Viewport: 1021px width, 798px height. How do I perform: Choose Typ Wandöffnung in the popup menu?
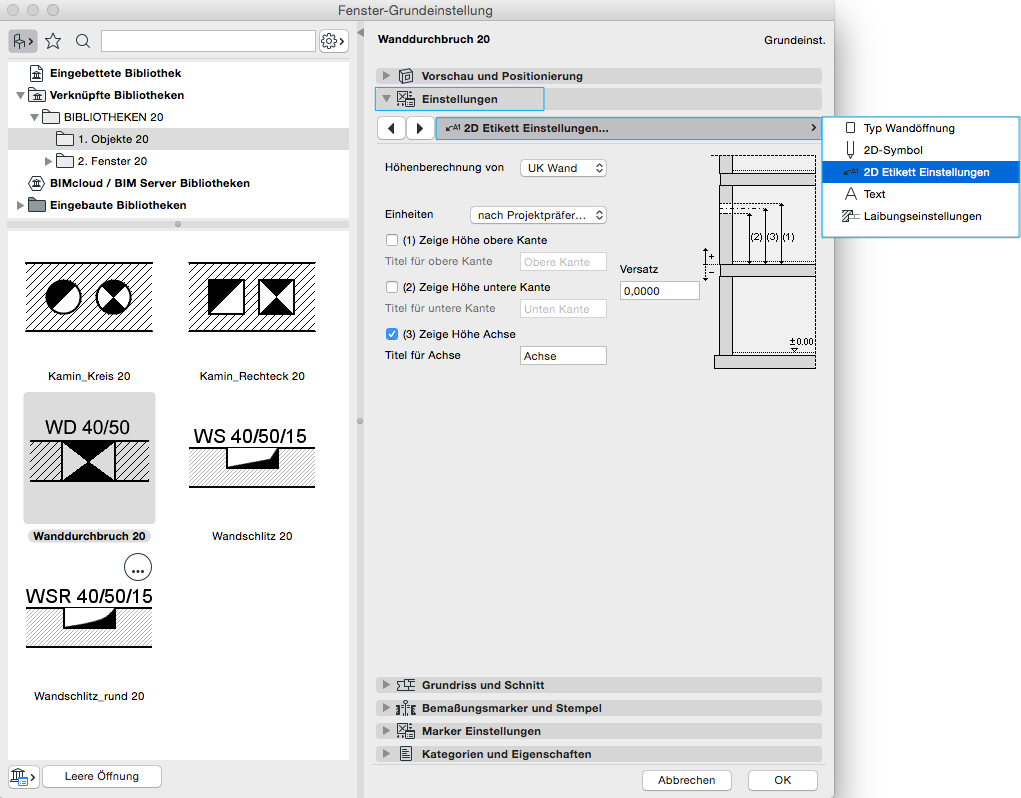point(908,128)
